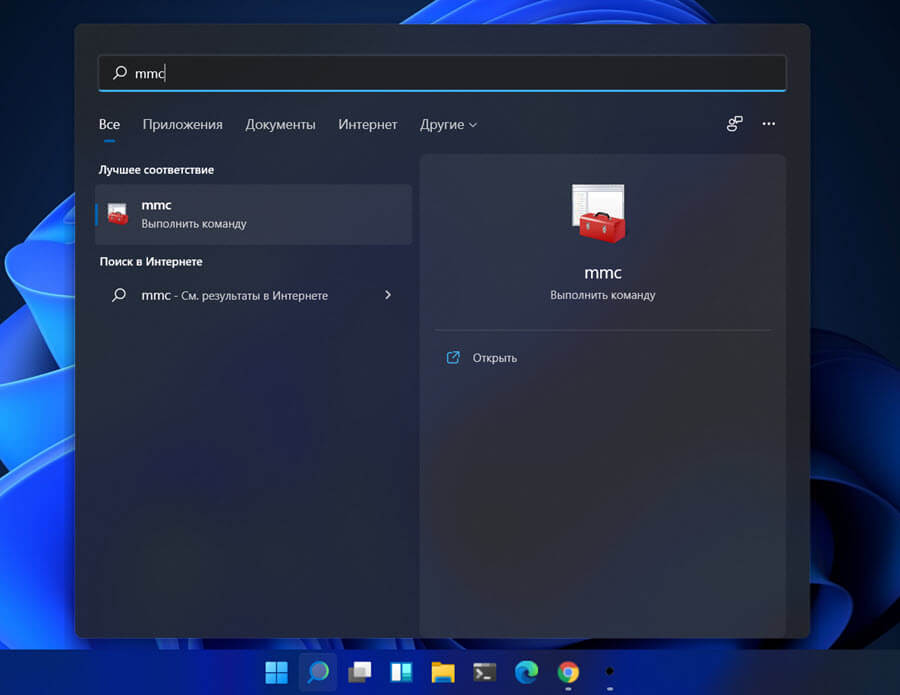Open Task View from taskbar
This screenshot has width=900, height=695.
(x=360, y=672)
